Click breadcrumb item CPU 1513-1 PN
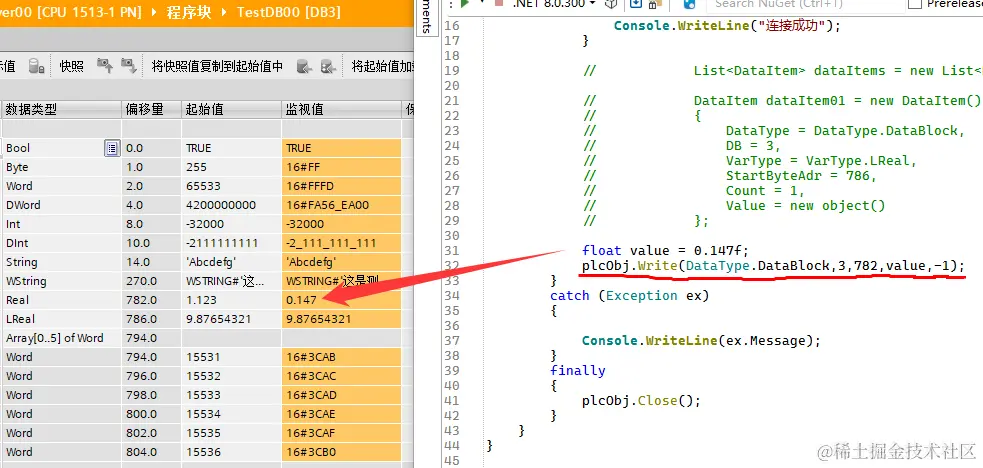Viewport: 983px width, 468px height. 90,12
